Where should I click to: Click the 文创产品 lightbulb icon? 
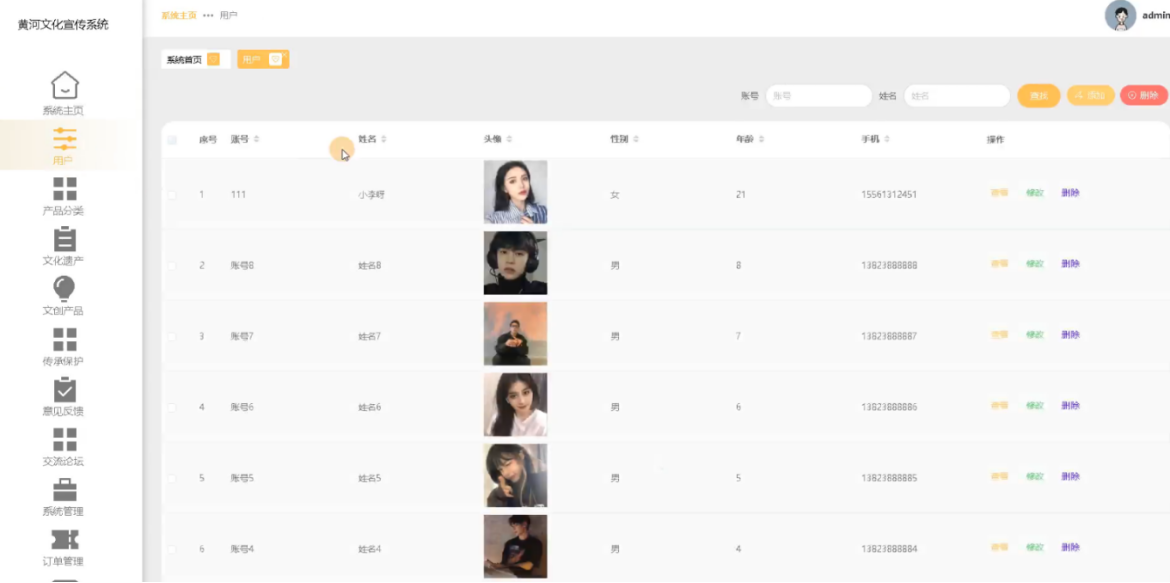(x=65, y=289)
